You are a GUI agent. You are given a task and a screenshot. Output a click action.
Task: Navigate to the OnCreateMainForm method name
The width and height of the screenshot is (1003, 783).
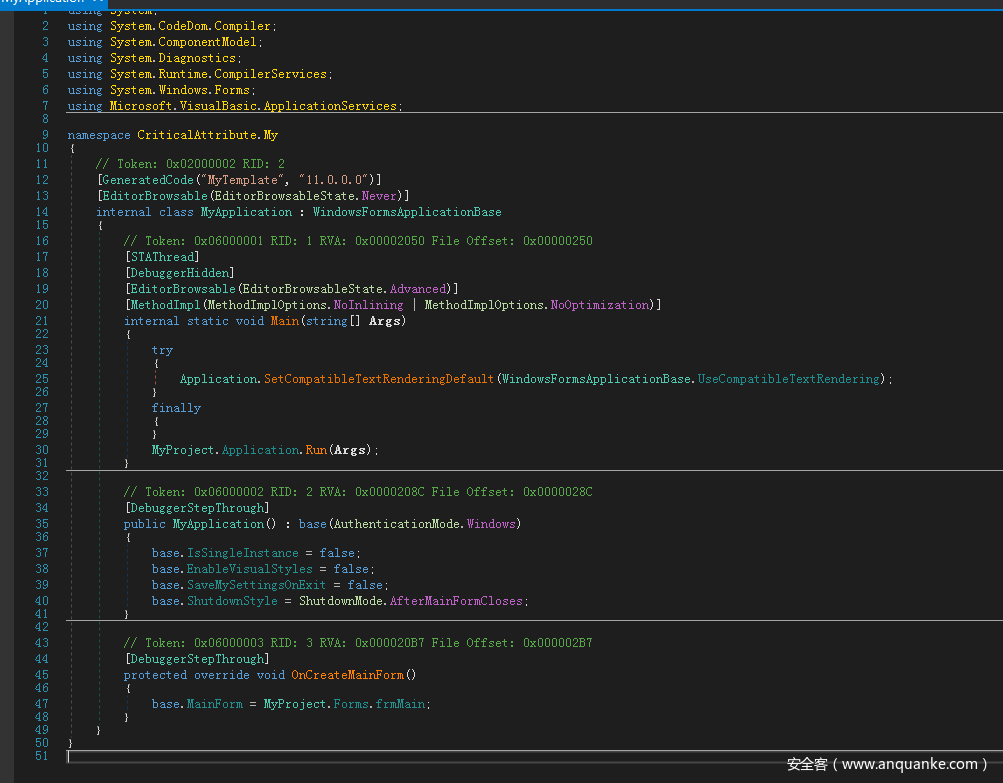[350, 675]
